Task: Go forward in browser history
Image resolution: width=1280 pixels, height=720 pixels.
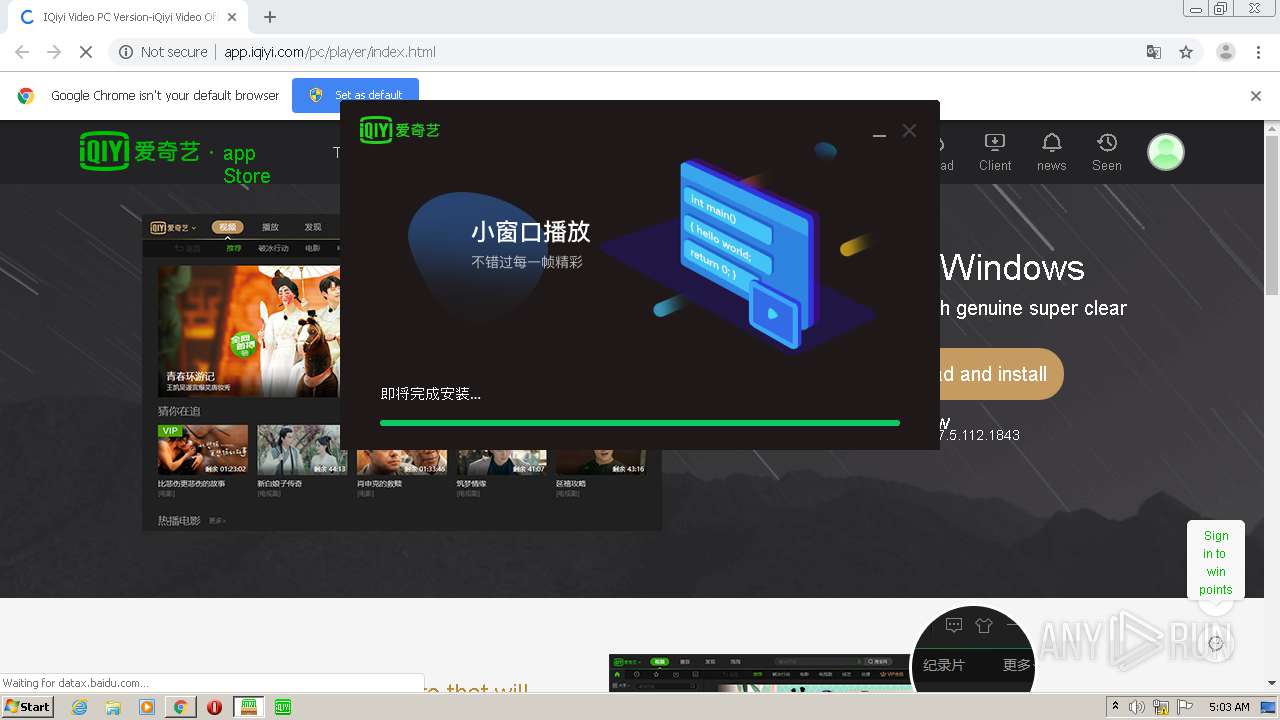Action: coord(54,52)
